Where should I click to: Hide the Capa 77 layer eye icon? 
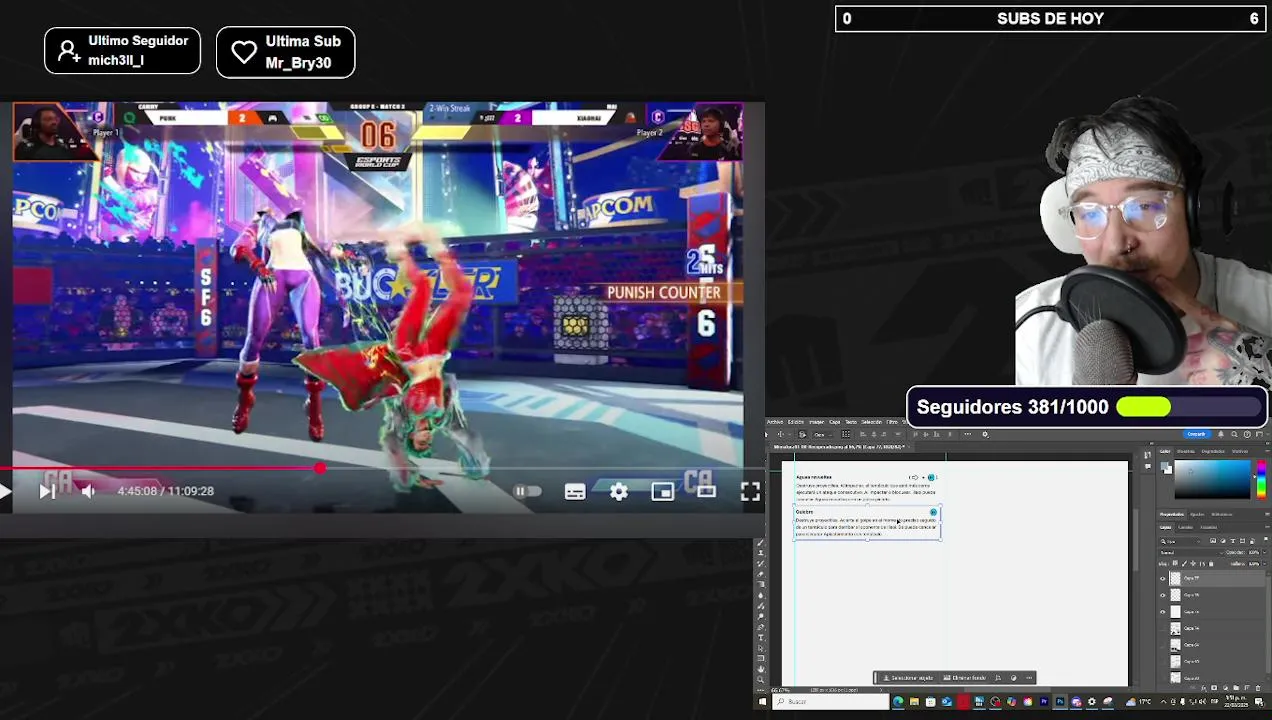pyautogui.click(x=1162, y=579)
